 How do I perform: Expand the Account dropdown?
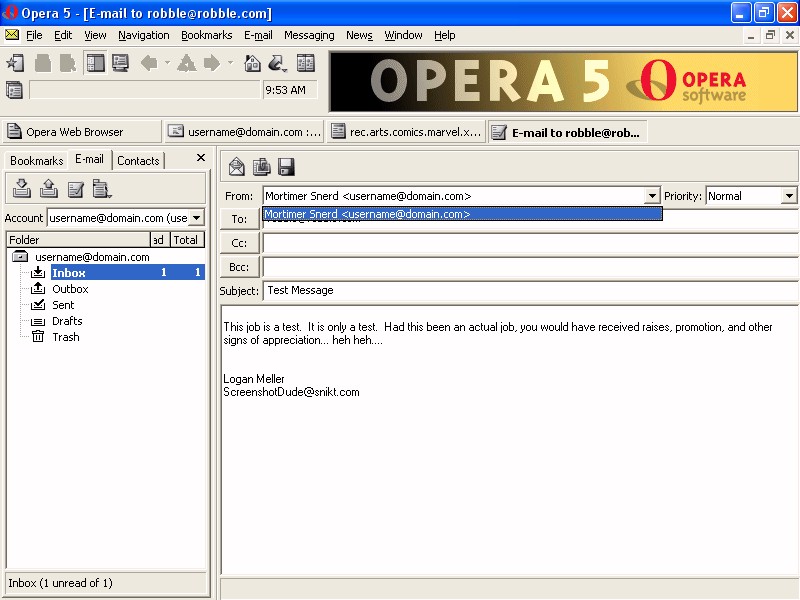click(196, 218)
